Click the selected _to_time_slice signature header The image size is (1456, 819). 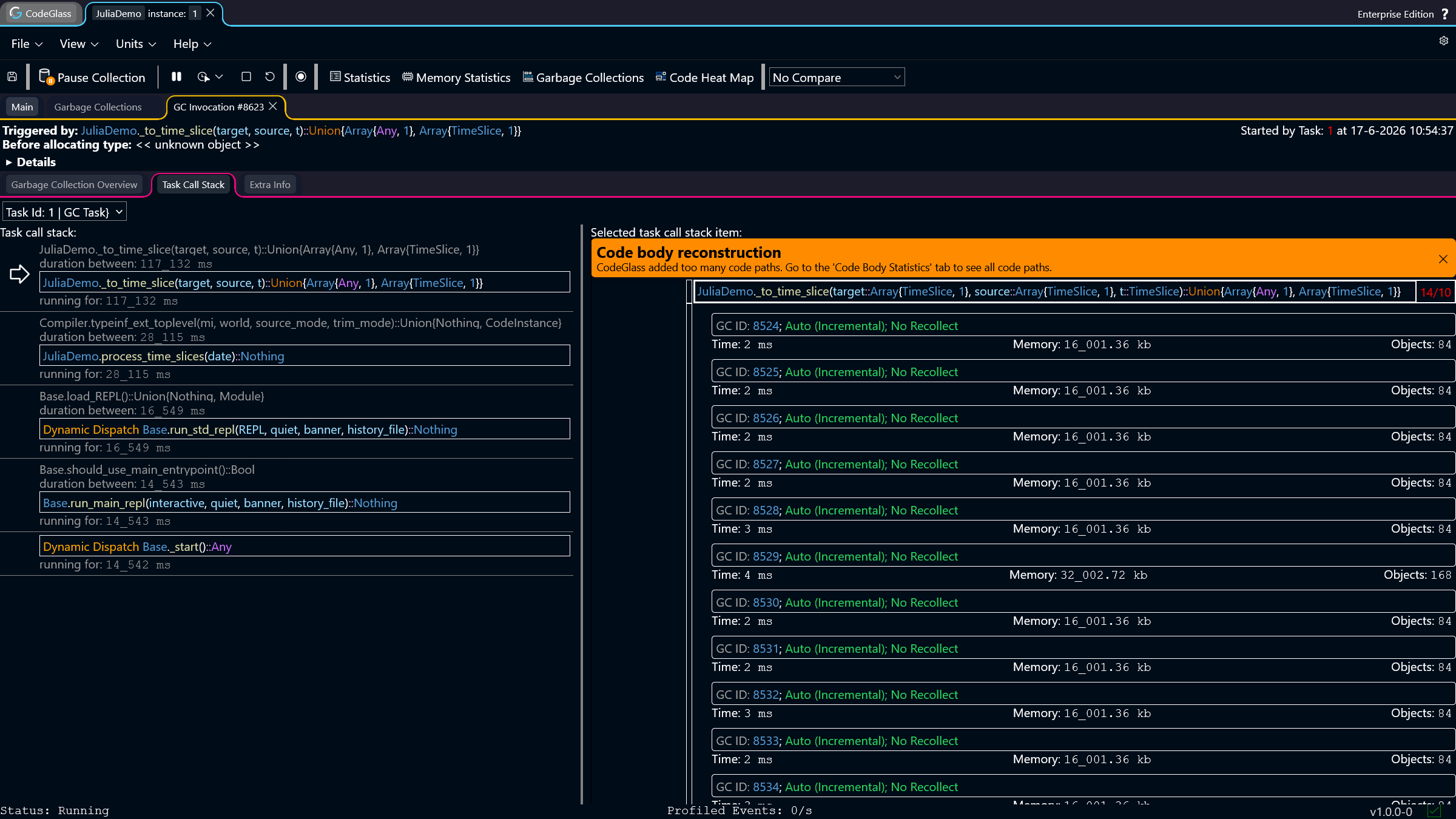tap(1054, 292)
